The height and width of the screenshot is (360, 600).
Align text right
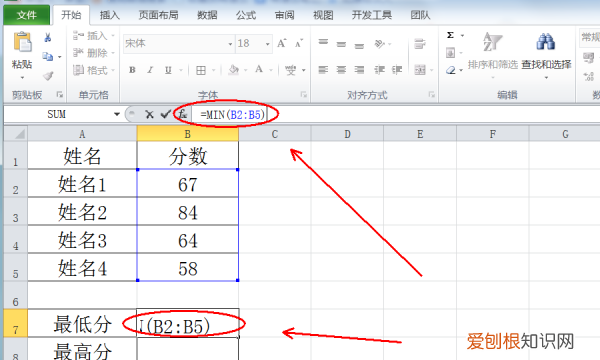(359, 70)
